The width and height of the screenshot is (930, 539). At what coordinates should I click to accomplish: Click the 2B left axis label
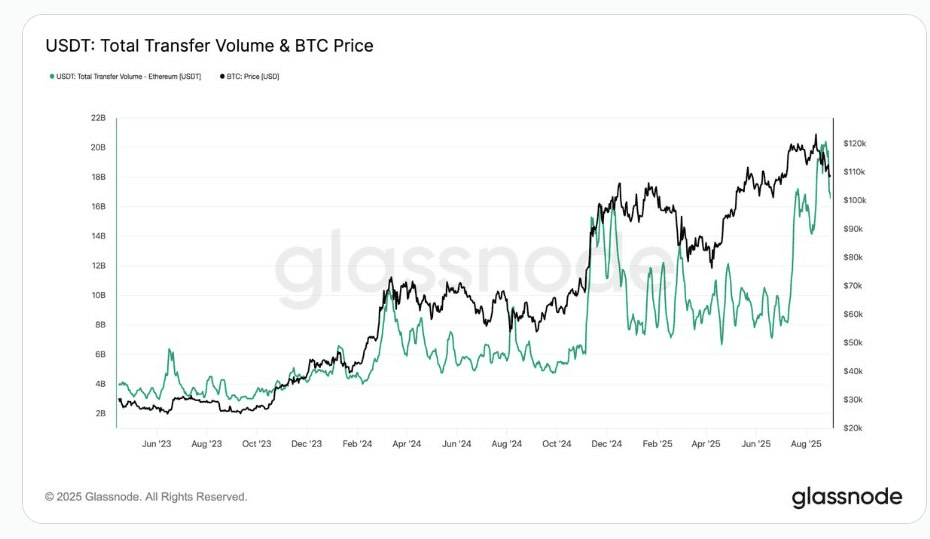click(x=101, y=413)
